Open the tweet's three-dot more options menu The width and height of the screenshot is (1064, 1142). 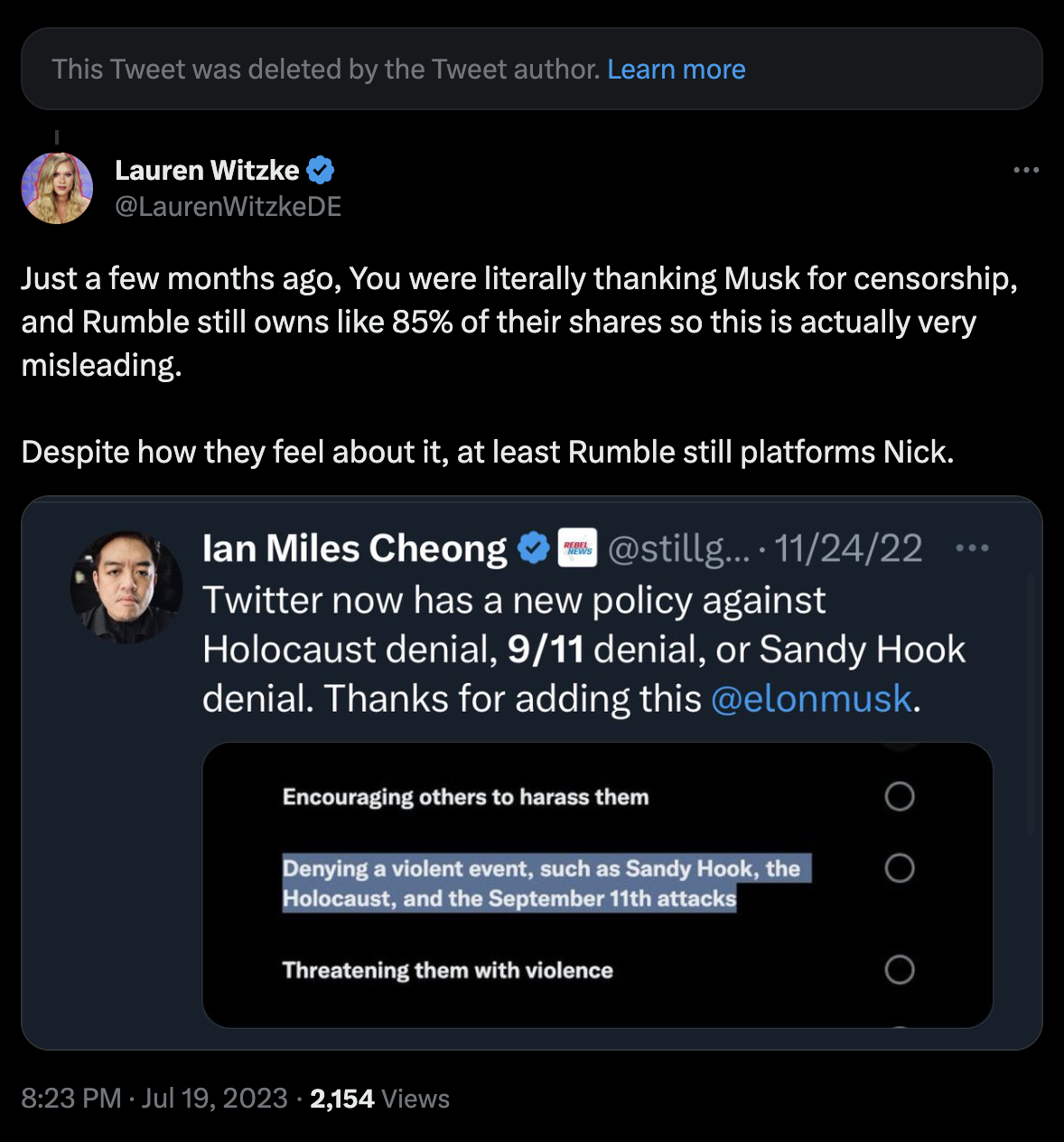tap(1026, 170)
